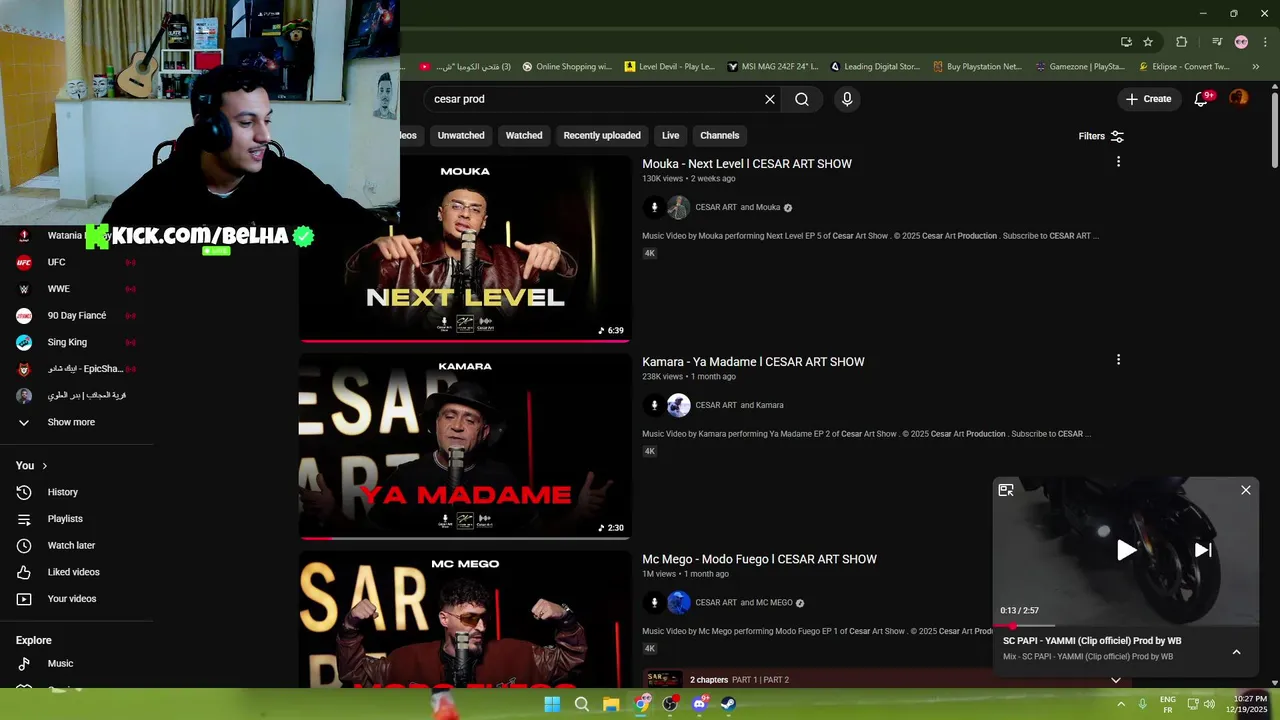Open Watch later in sidebar
This screenshot has width=1280, height=720.
(71, 546)
